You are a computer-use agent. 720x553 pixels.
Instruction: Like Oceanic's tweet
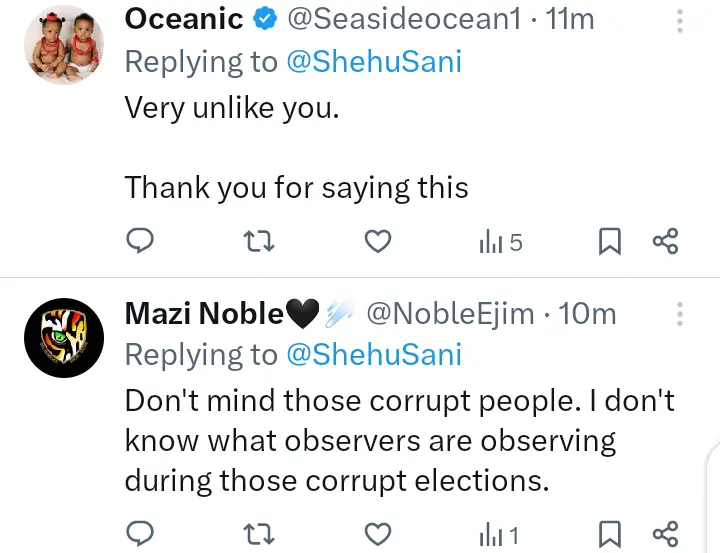pos(376,241)
